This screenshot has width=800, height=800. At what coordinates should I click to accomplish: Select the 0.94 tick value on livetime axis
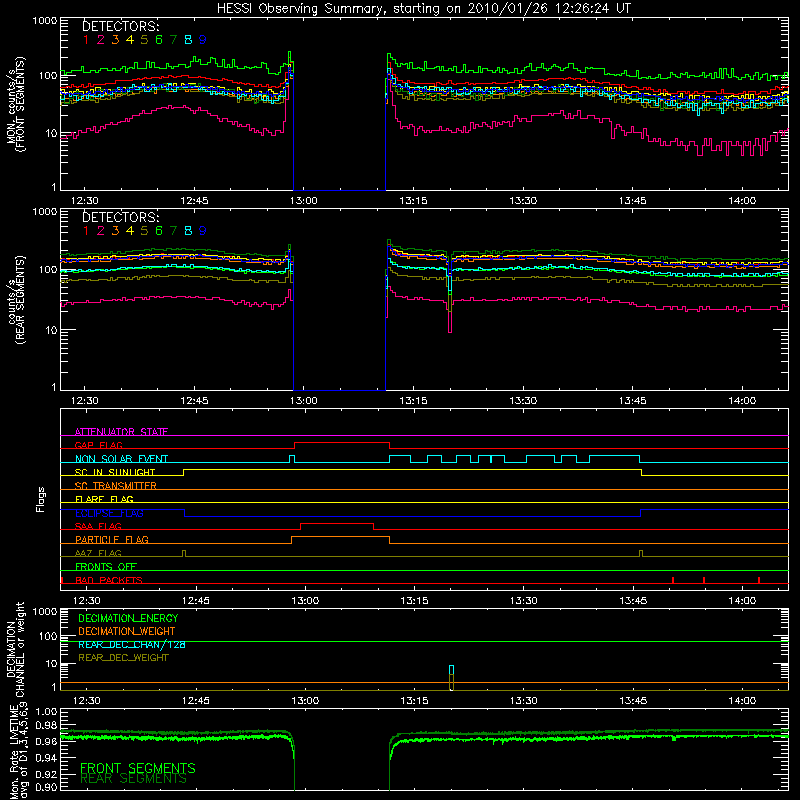46,757
